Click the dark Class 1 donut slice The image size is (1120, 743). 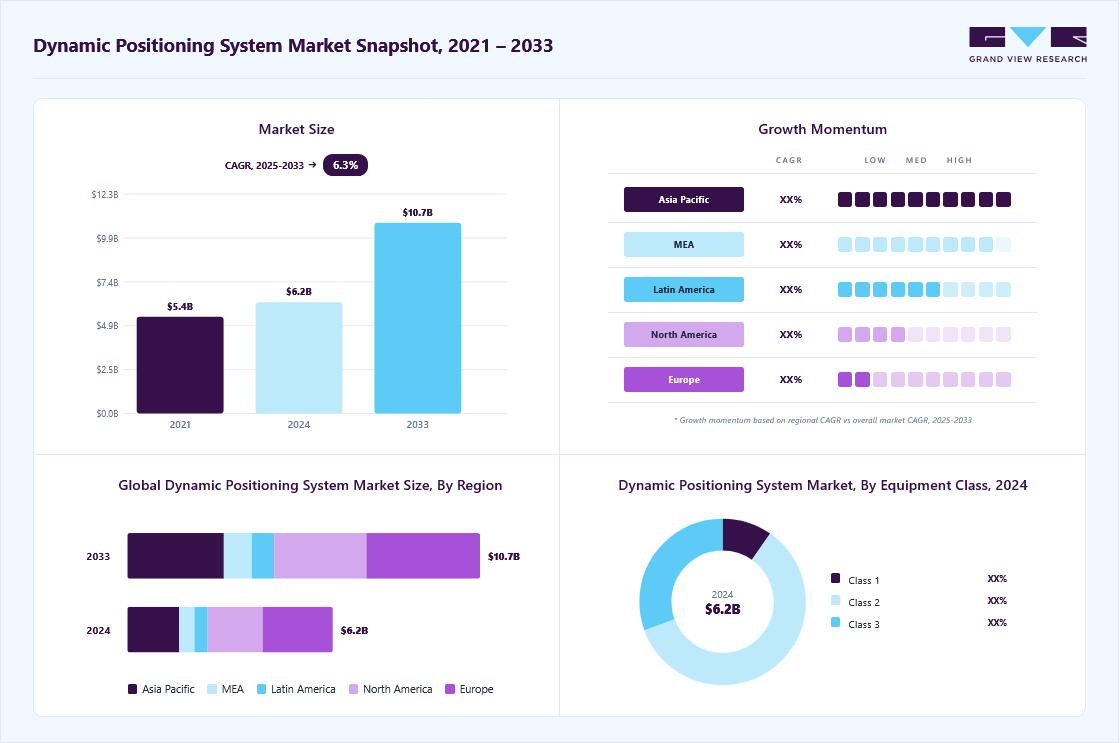pyautogui.click(x=743, y=536)
